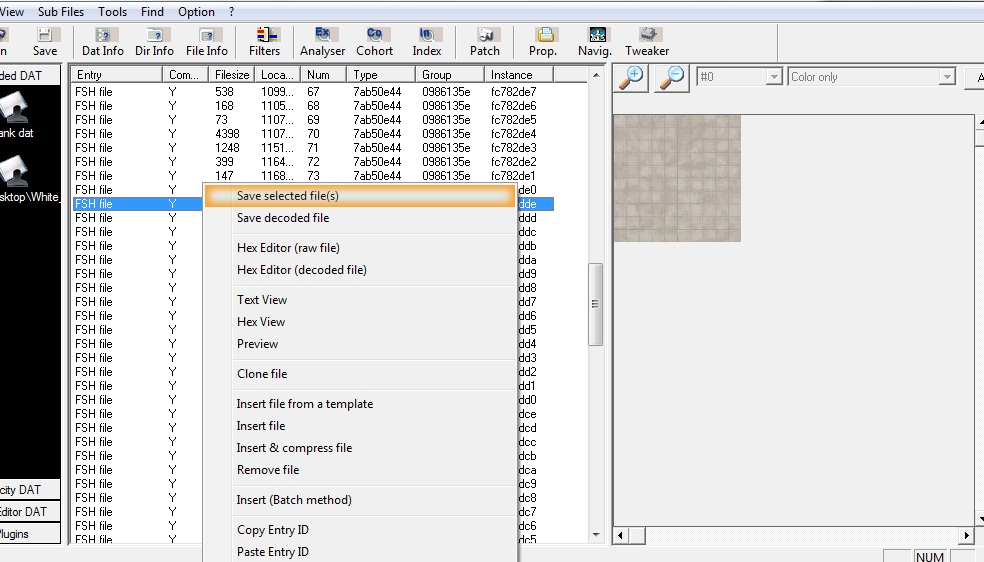Select Preview in context menu
This screenshot has height=562, width=984.
point(360,344)
